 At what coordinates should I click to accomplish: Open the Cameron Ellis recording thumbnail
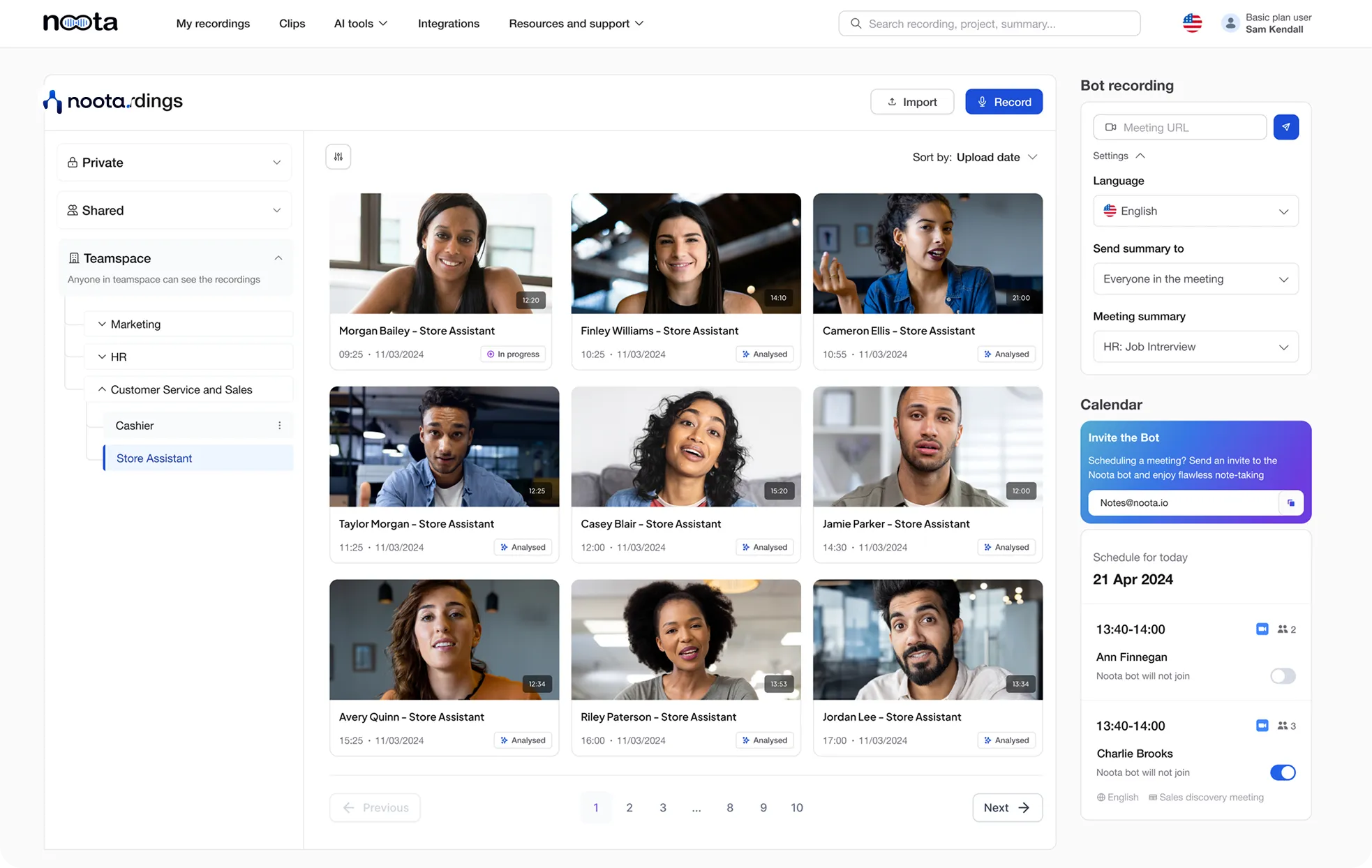point(927,253)
